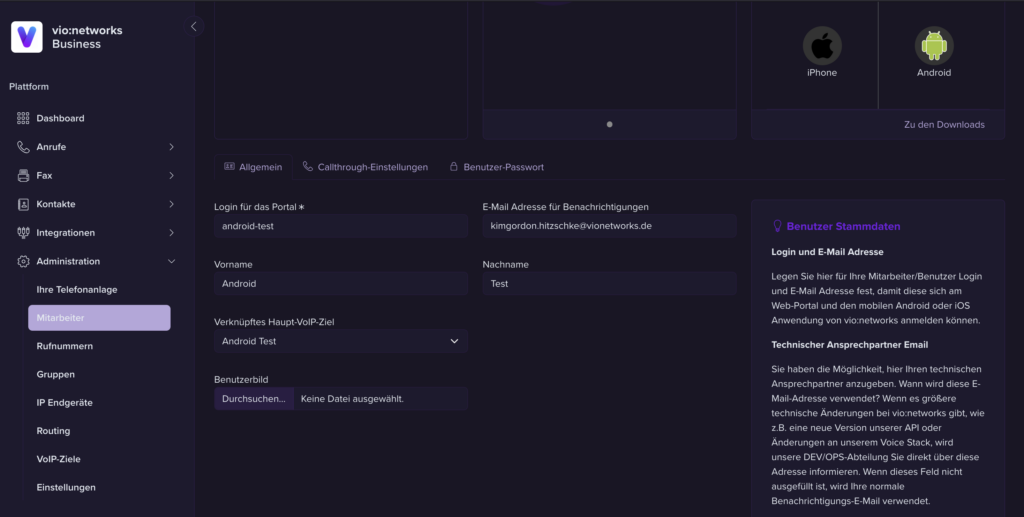Click the vio:networks logo icon
Screen dimensions: 1024x517
pyautogui.click(x=27, y=37)
